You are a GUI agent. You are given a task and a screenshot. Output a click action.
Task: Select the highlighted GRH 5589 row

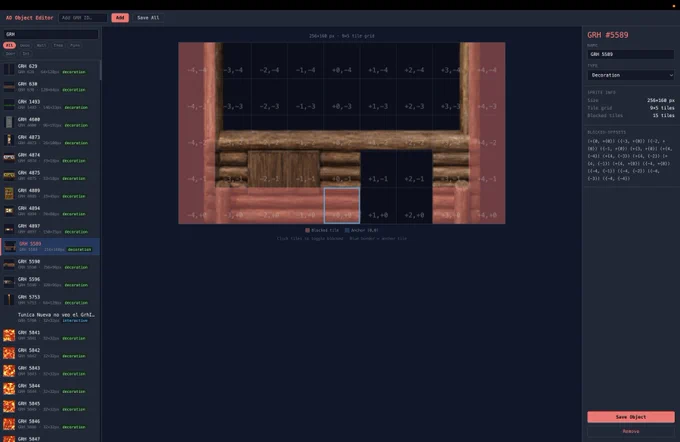tap(50, 246)
